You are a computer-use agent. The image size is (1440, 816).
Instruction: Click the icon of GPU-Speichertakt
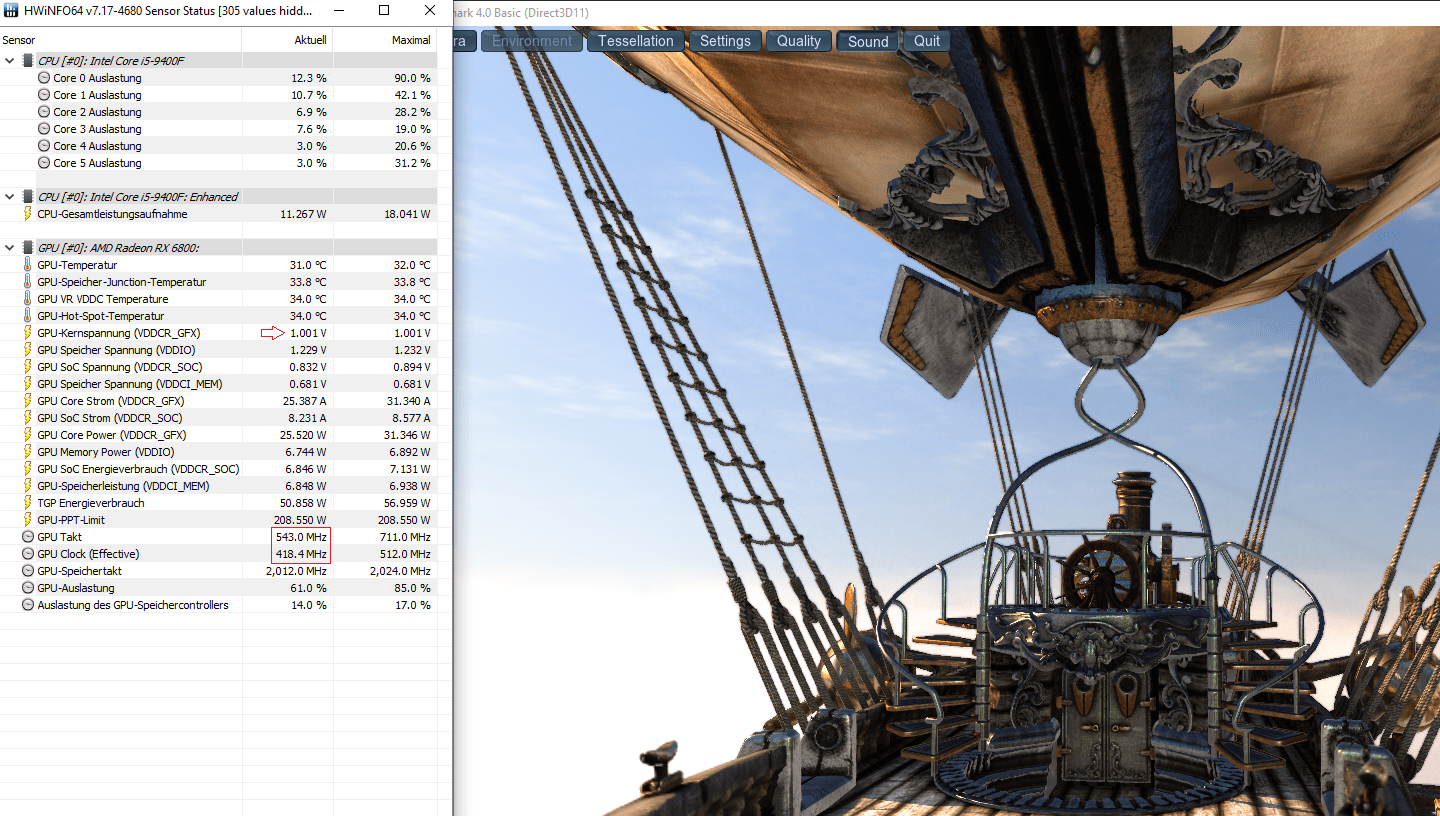click(x=28, y=571)
